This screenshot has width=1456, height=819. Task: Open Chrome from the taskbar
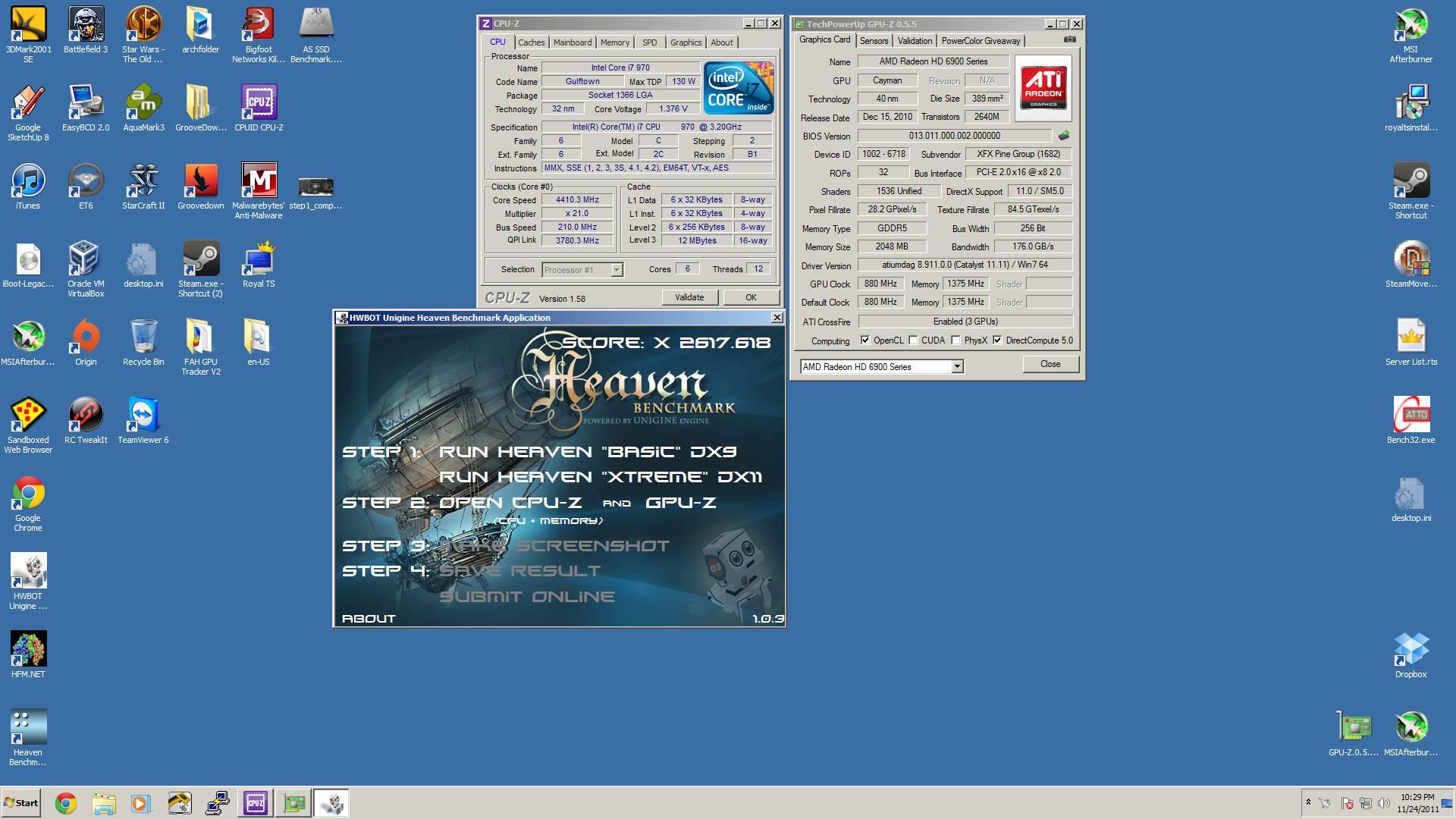(66, 803)
